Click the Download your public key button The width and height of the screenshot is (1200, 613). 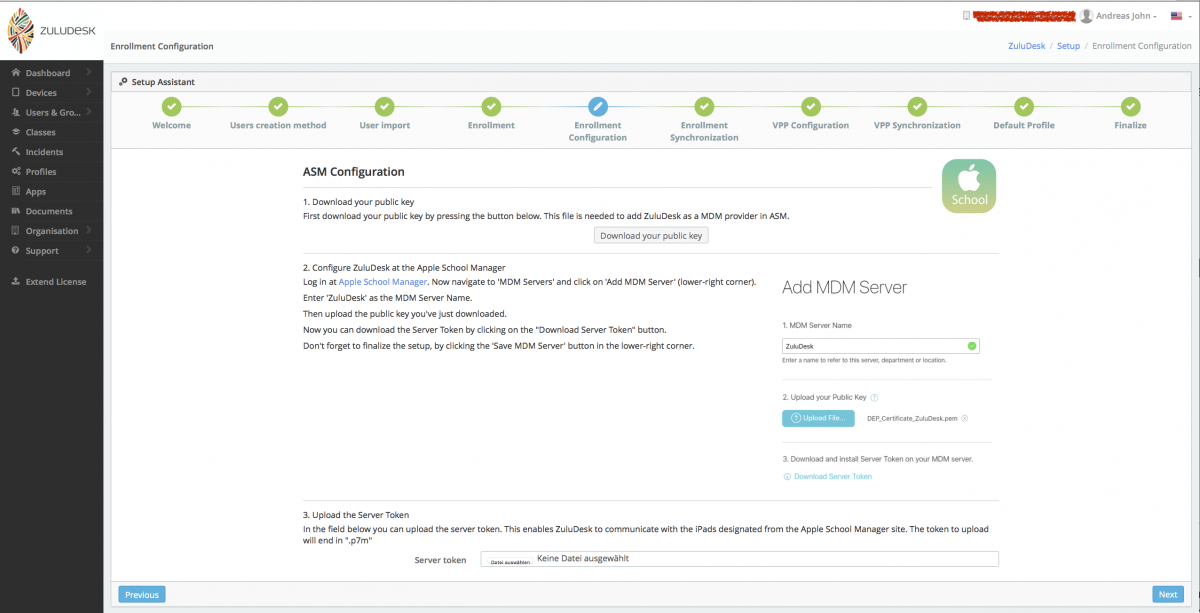(x=652, y=236)
